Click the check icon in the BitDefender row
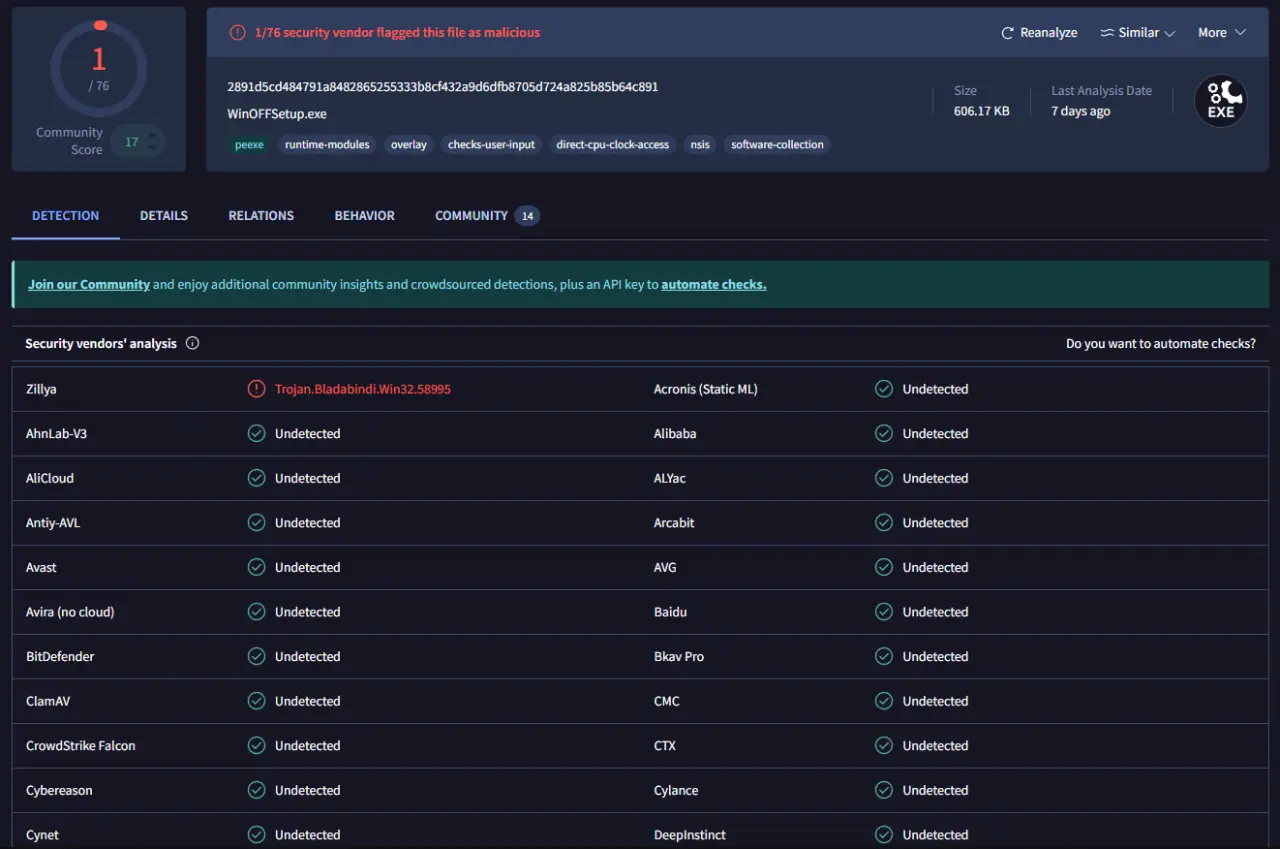 [256, 656]
